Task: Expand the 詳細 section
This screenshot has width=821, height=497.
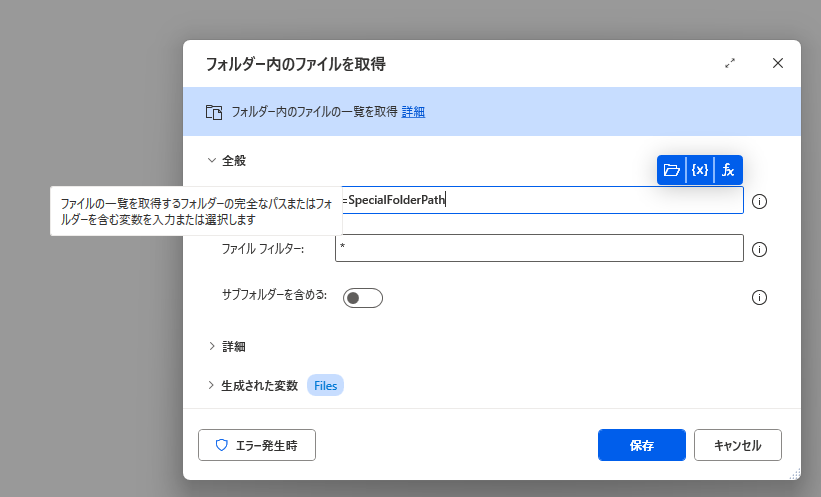Action: [212, 346]
